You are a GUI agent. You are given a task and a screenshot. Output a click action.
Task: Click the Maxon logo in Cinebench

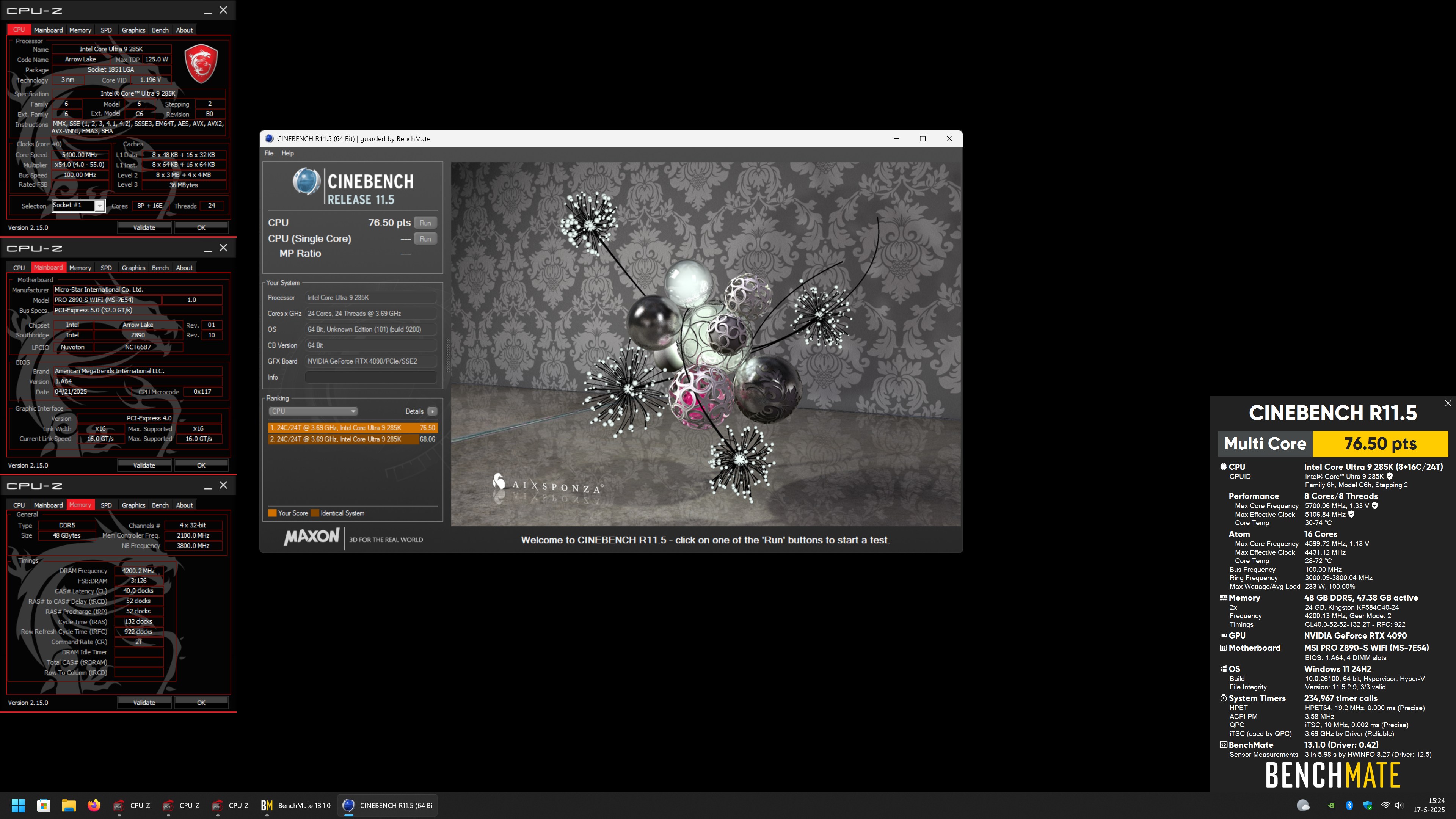click(x=311, y=537)
